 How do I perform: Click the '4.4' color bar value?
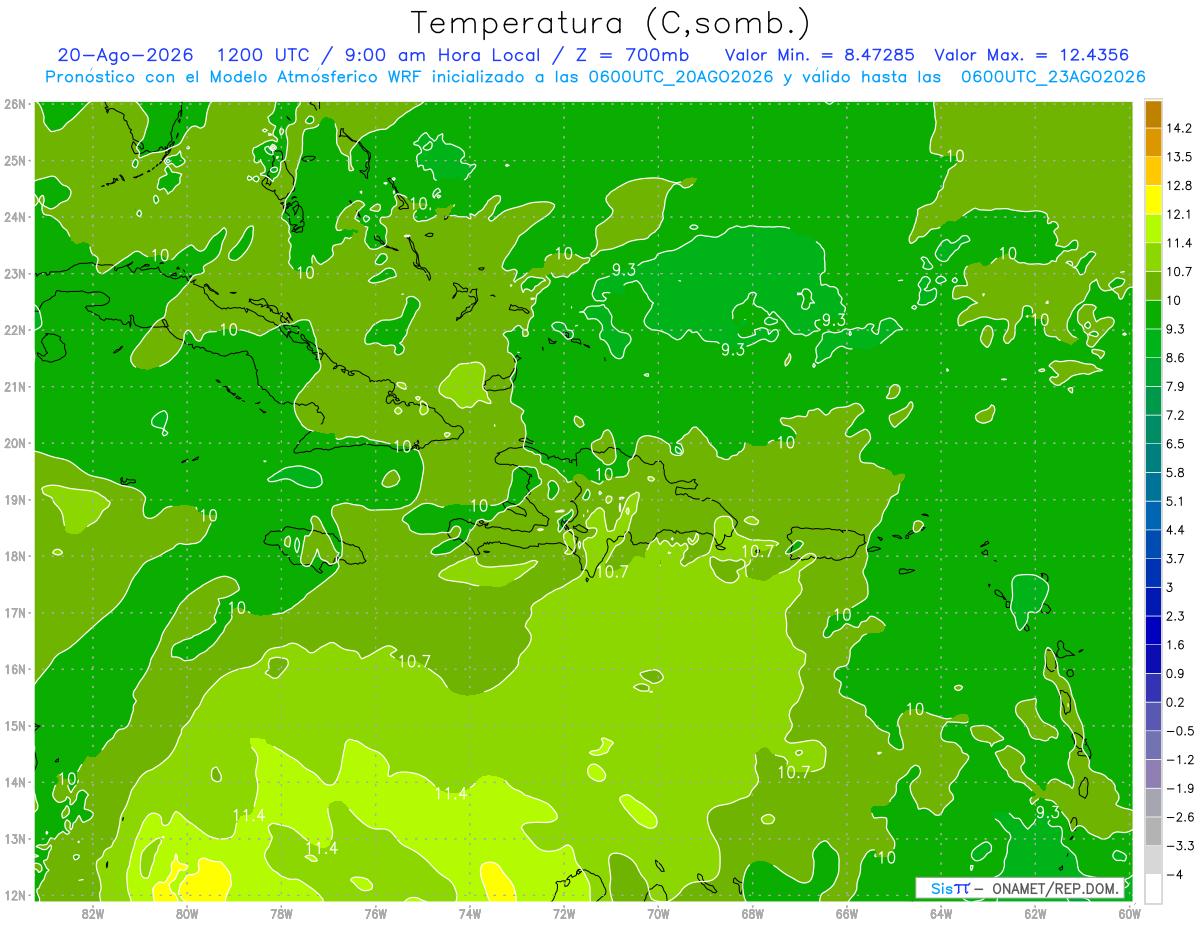(x=1176, y=529)
